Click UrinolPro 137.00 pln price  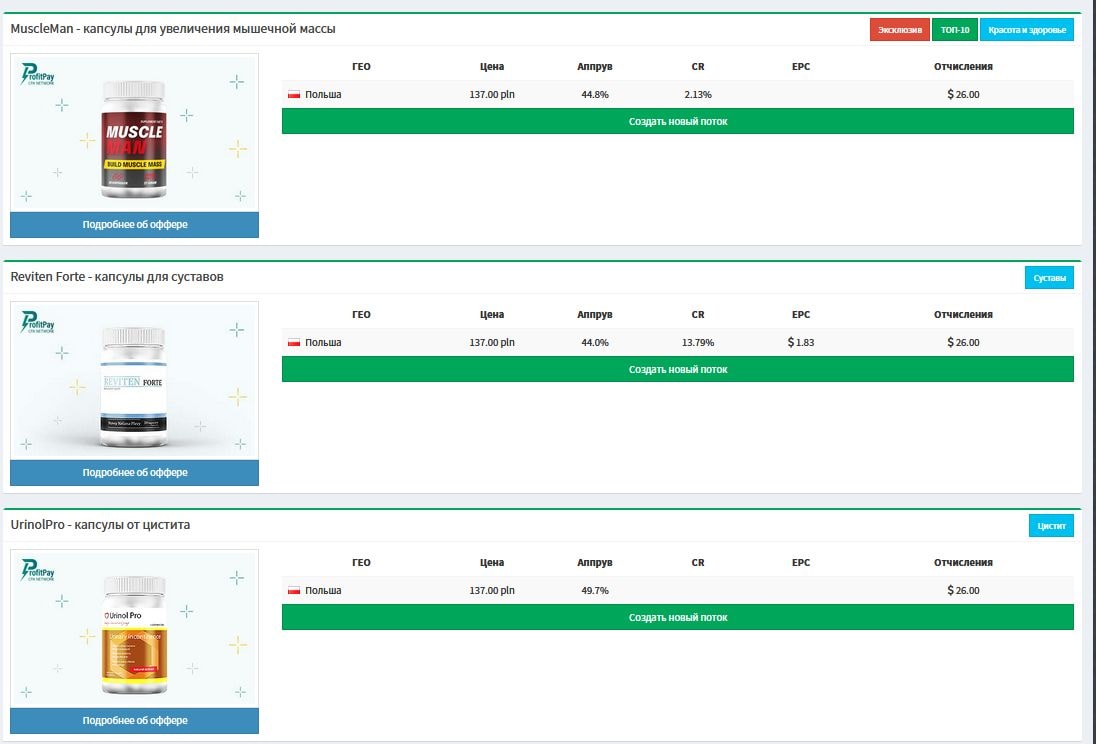pos(492,591)
